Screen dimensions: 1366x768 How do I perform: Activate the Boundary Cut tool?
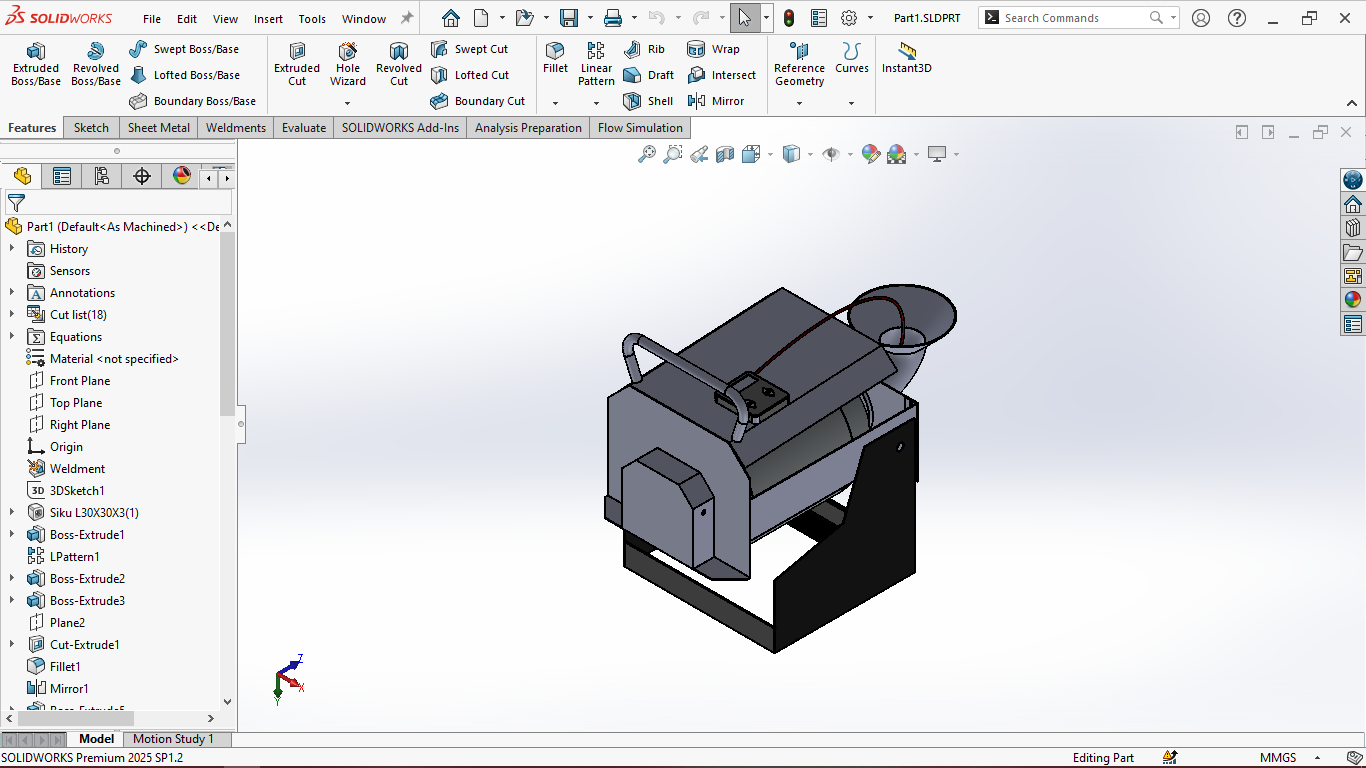click(x=478, y=101)
